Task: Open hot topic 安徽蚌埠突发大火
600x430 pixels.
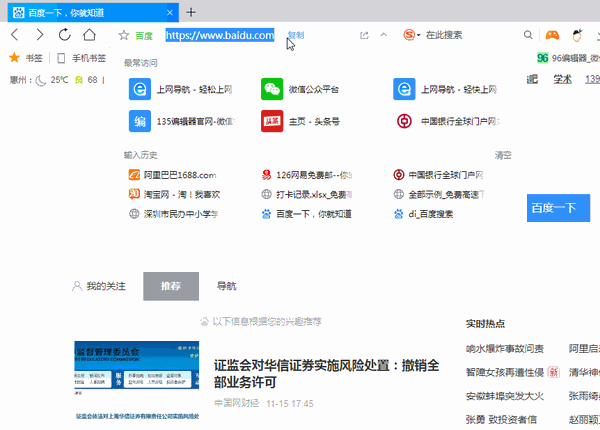Action: coord(505,396)
